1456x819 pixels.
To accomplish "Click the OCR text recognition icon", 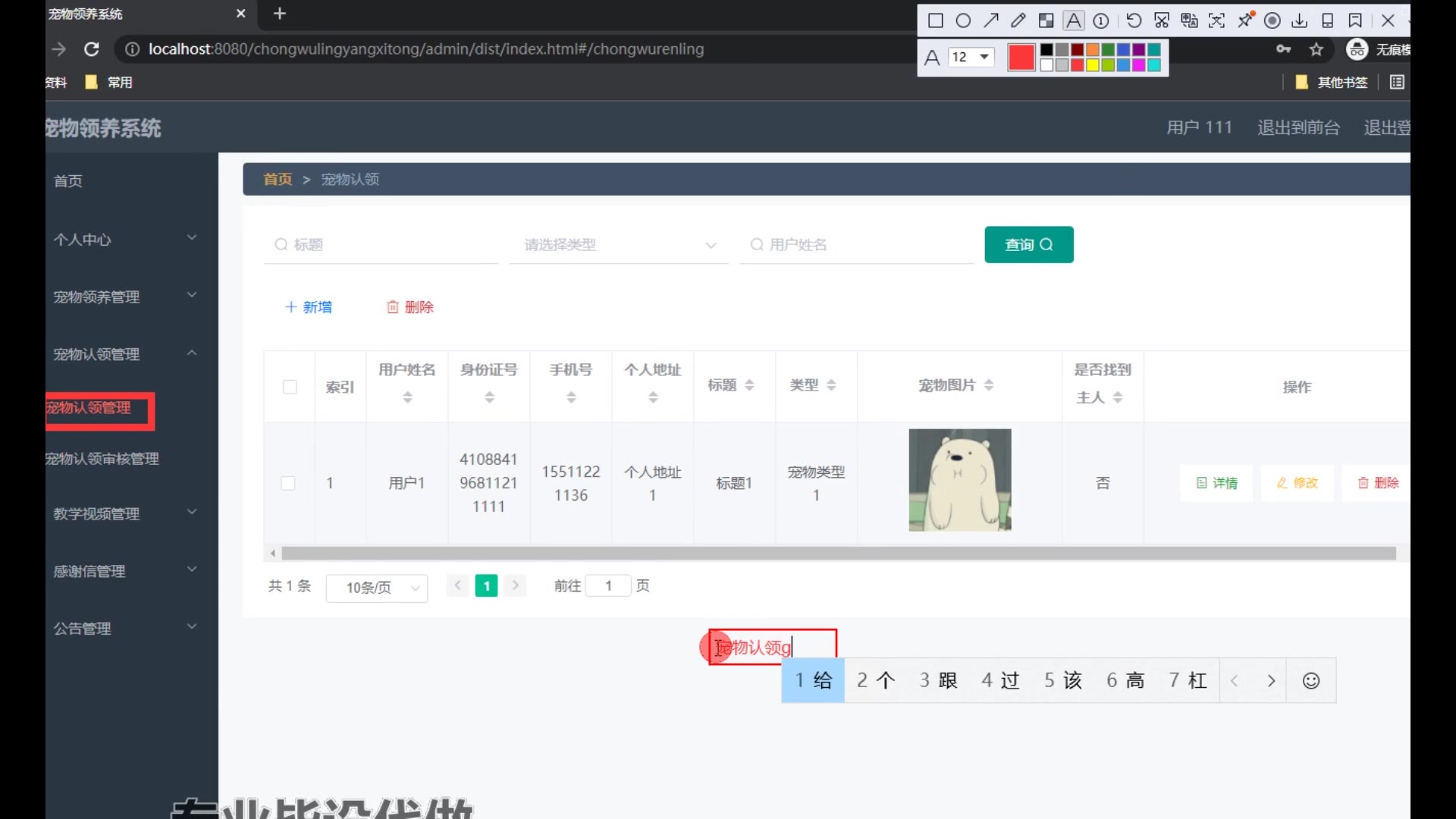I will 1216,20.
